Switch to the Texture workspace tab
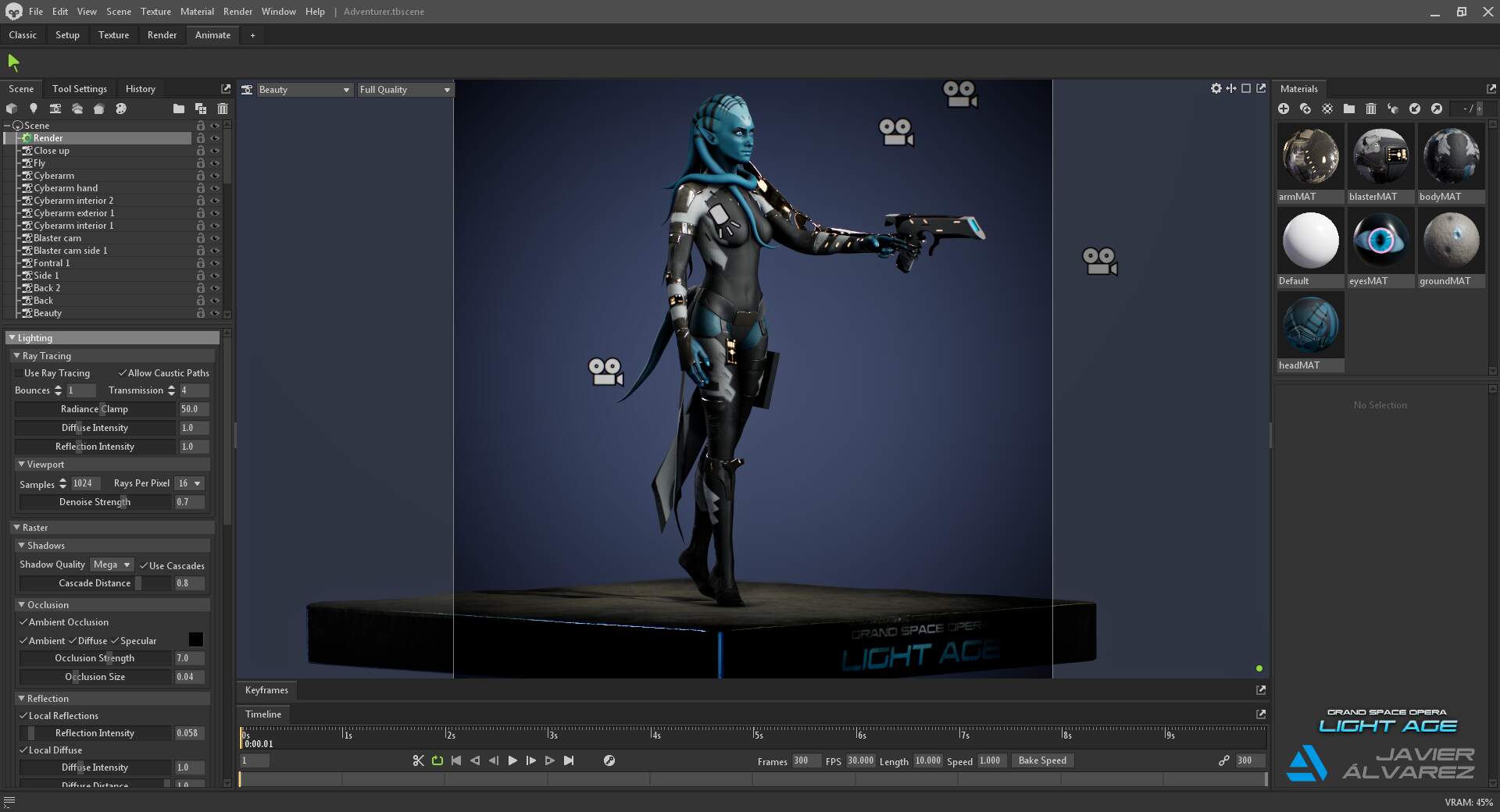This screenshot has width=1500, height=812. [x=113, y=35]
